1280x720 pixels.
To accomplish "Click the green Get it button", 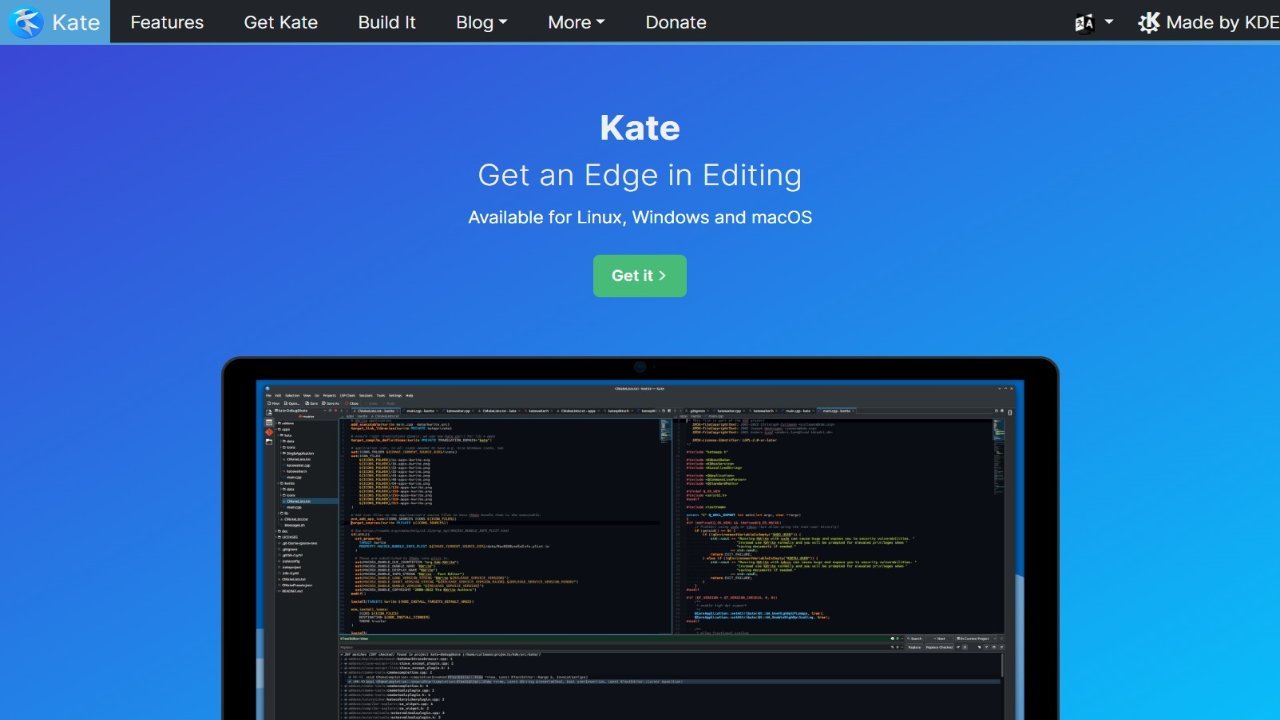I will pyautogui.click(x=640, y=276).
